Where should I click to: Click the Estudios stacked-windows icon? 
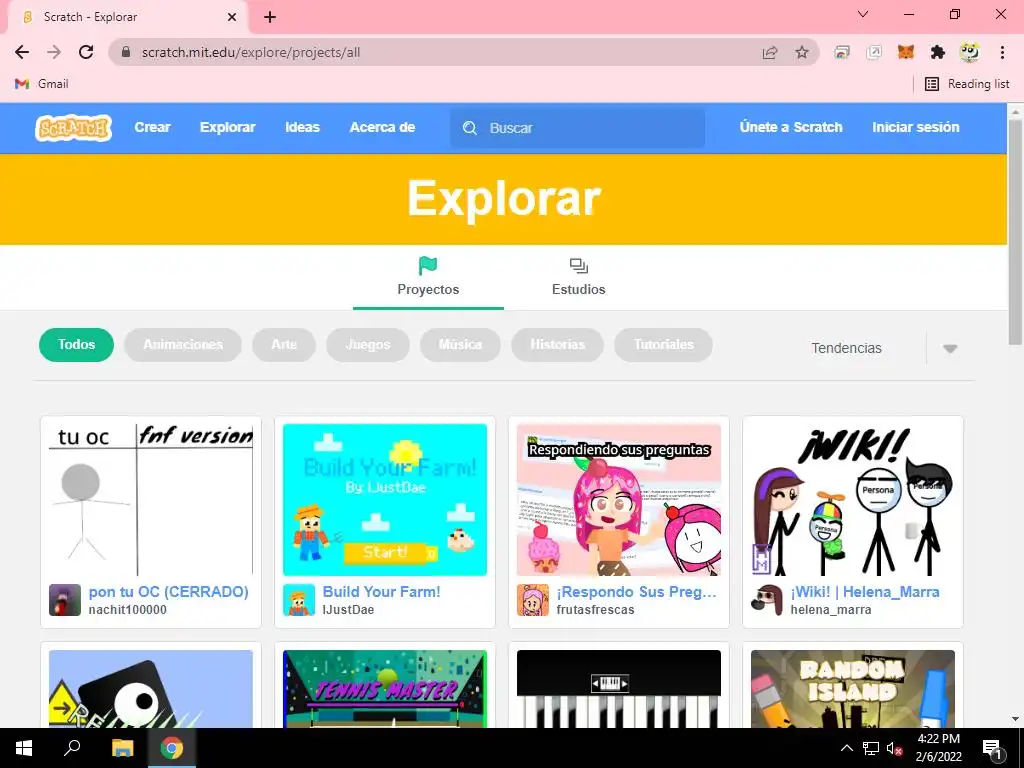579,266
